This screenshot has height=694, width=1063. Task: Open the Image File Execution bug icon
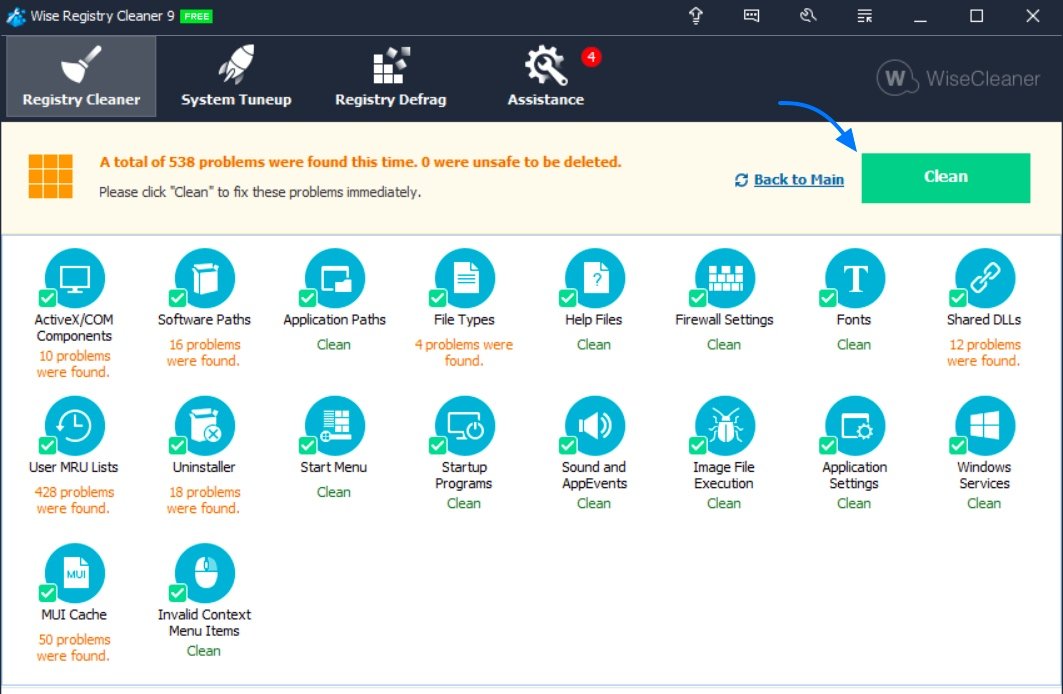pyautogui.click(x=725, y=426)
